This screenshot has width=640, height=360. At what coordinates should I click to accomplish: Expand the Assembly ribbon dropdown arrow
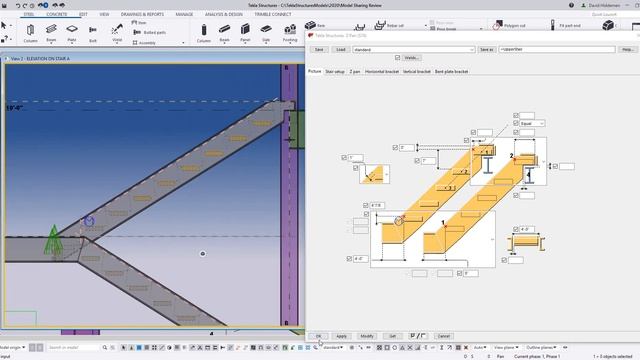(183, 43)
